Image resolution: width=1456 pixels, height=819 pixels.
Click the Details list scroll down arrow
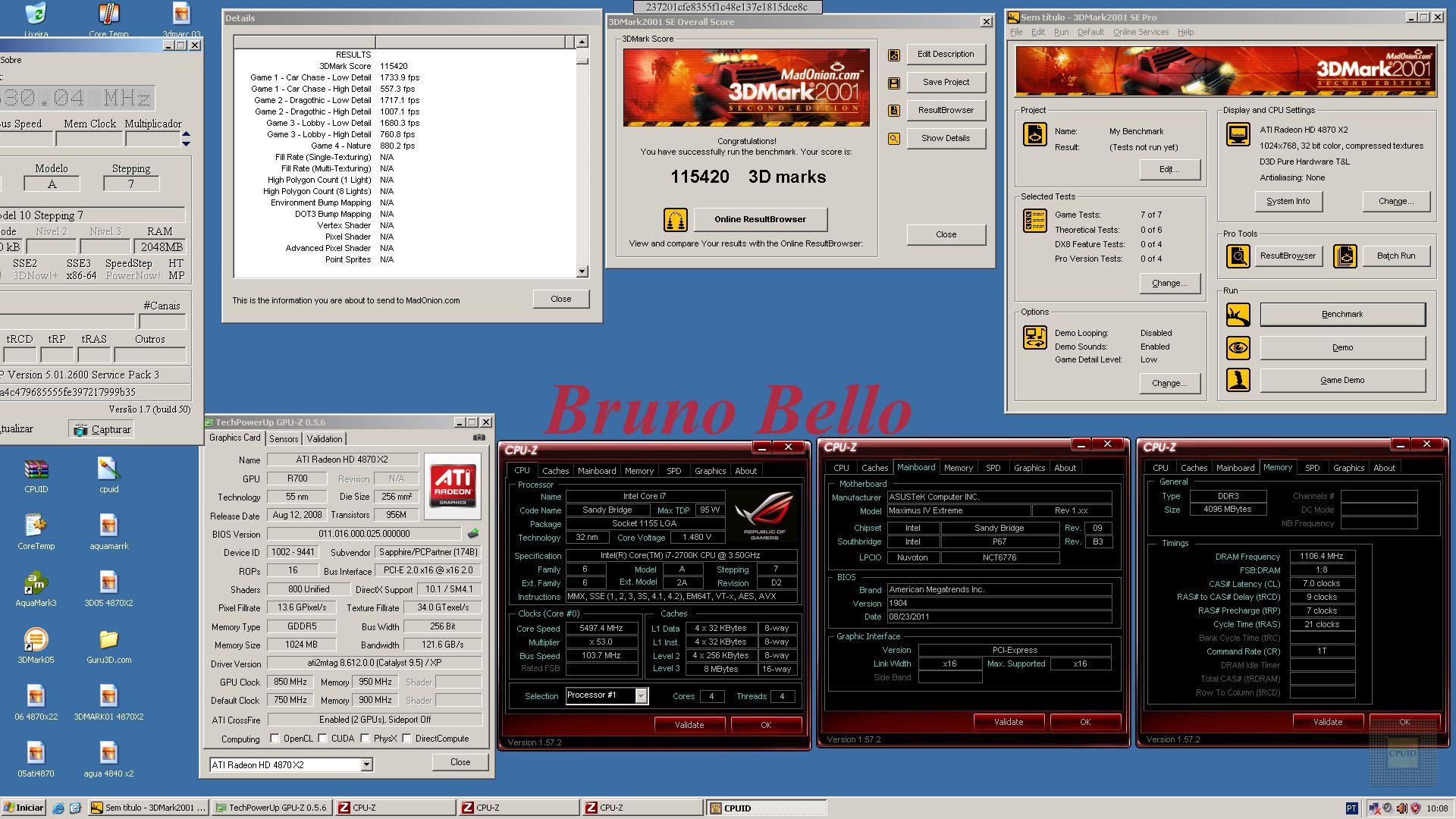point(582,271)
